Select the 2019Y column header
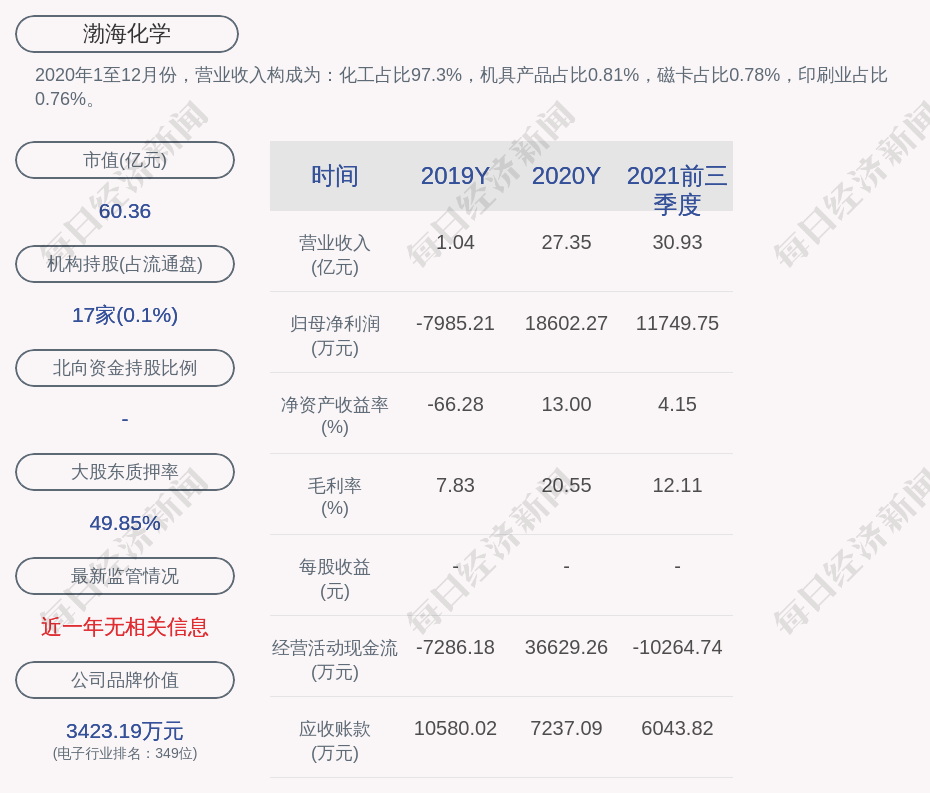 456,176
